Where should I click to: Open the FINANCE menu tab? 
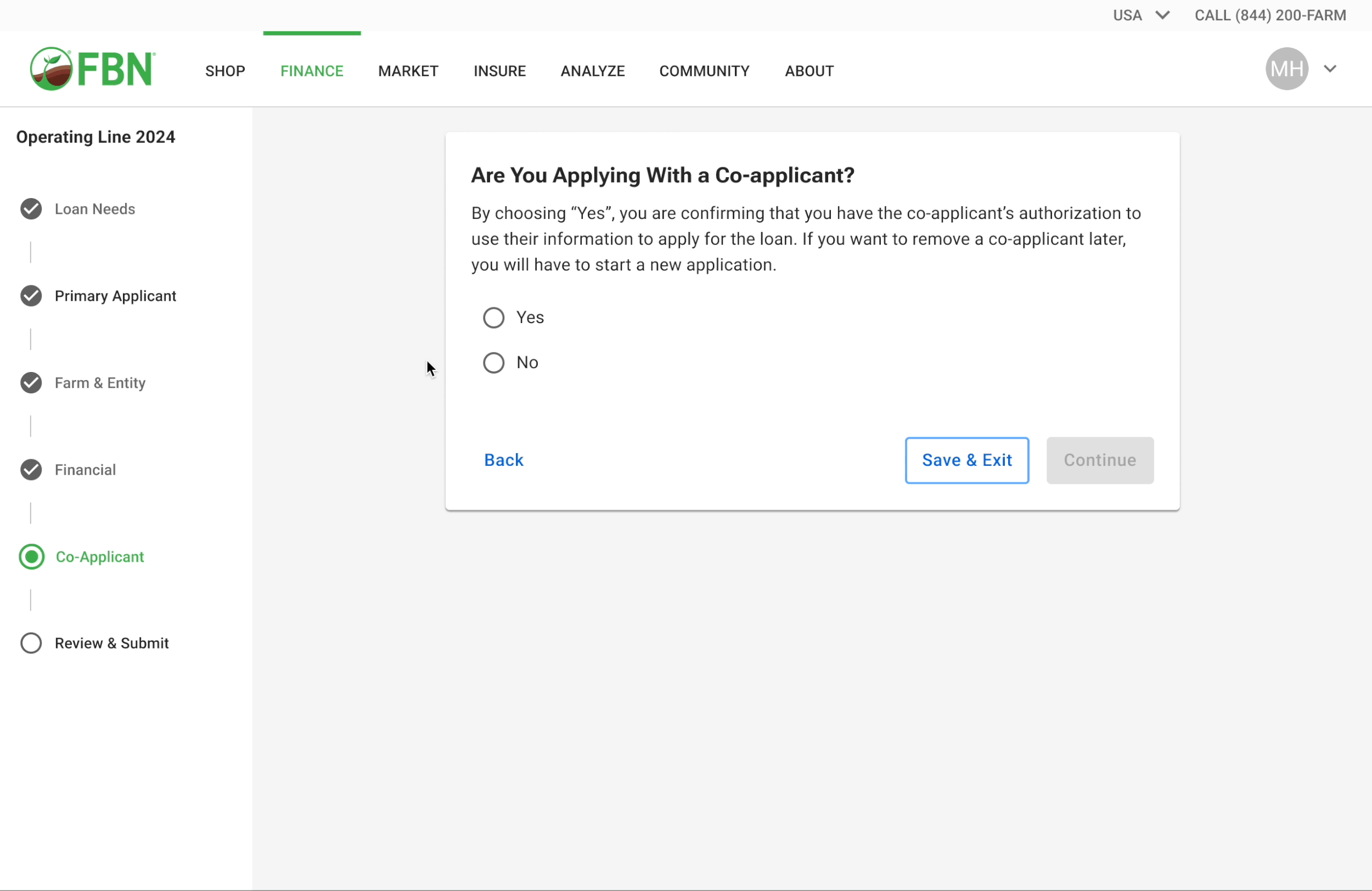point(312,71)
